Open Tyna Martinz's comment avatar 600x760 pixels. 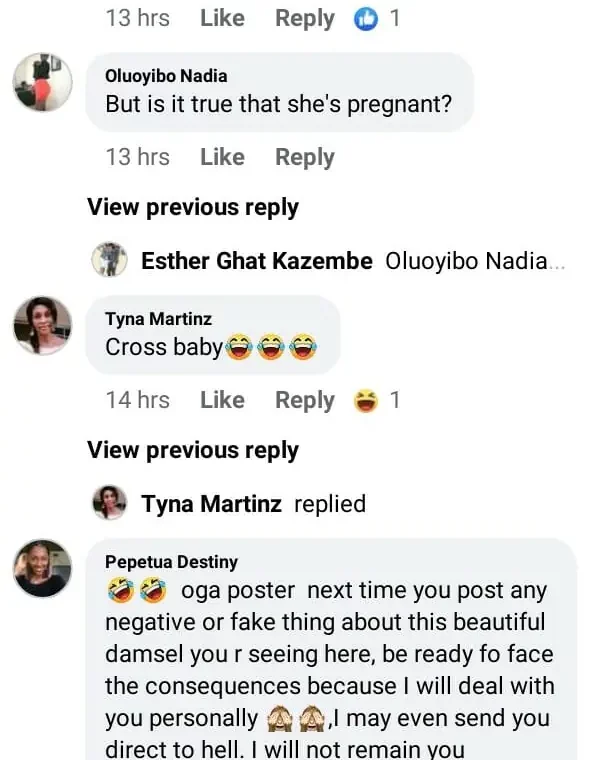tap(43, 325)
